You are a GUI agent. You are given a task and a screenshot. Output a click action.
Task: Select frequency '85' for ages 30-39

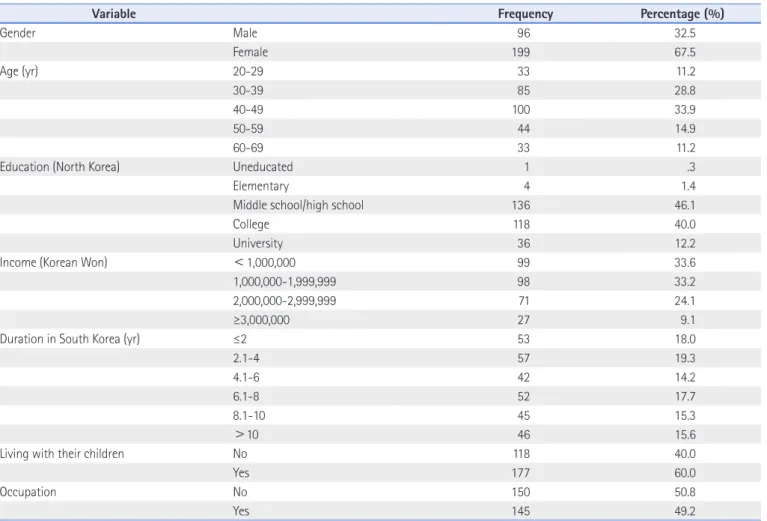(x=523, y=91)
